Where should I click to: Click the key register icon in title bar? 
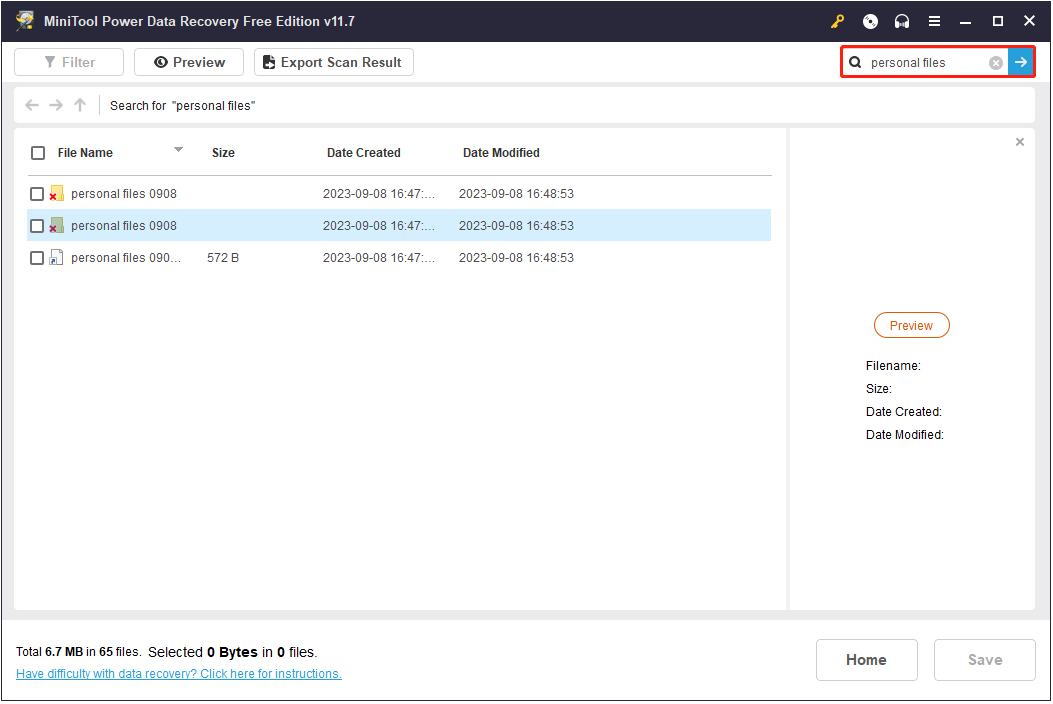click(838, 21)
